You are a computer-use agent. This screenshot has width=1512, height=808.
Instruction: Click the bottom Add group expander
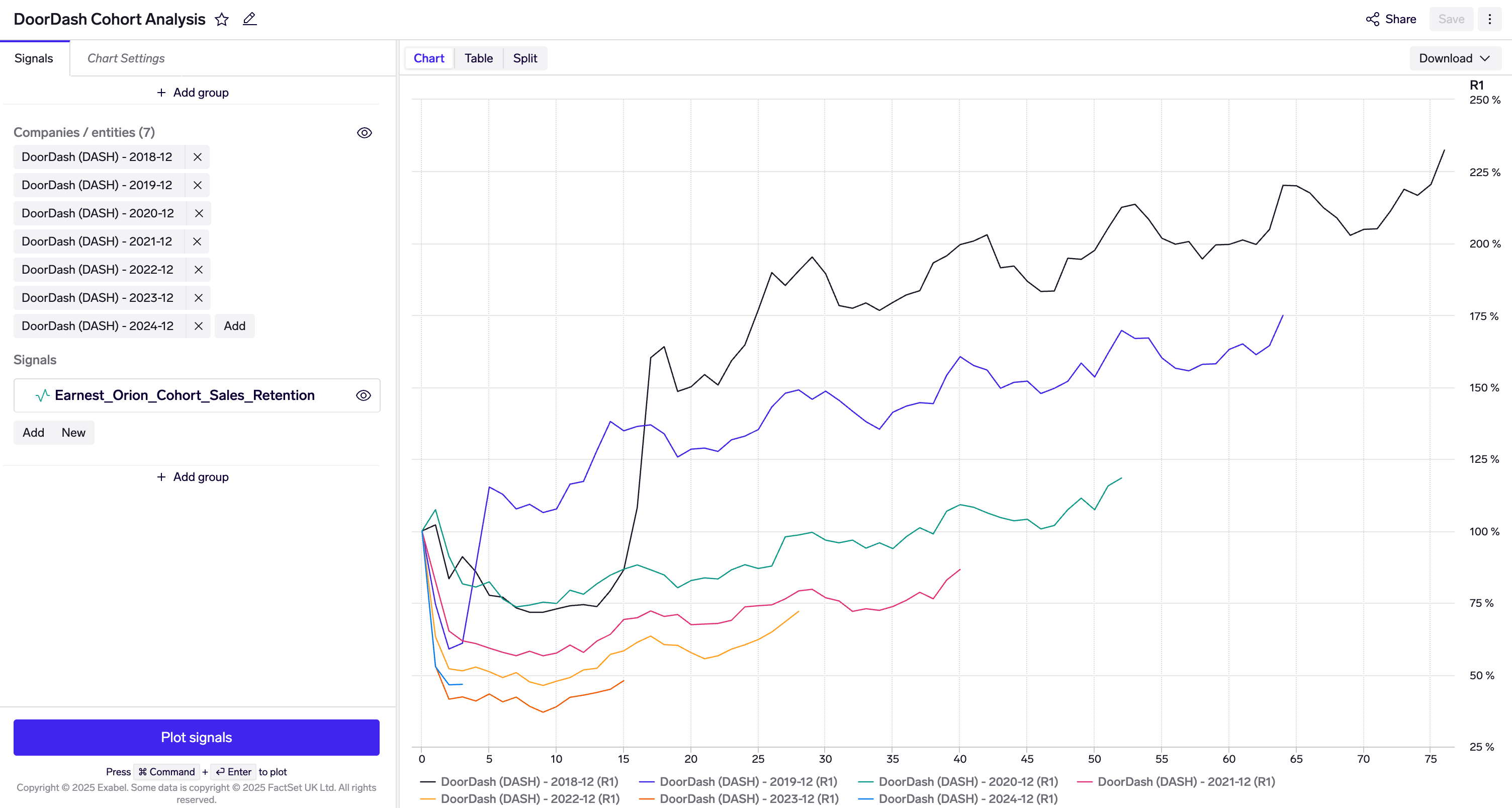point(193,477)
